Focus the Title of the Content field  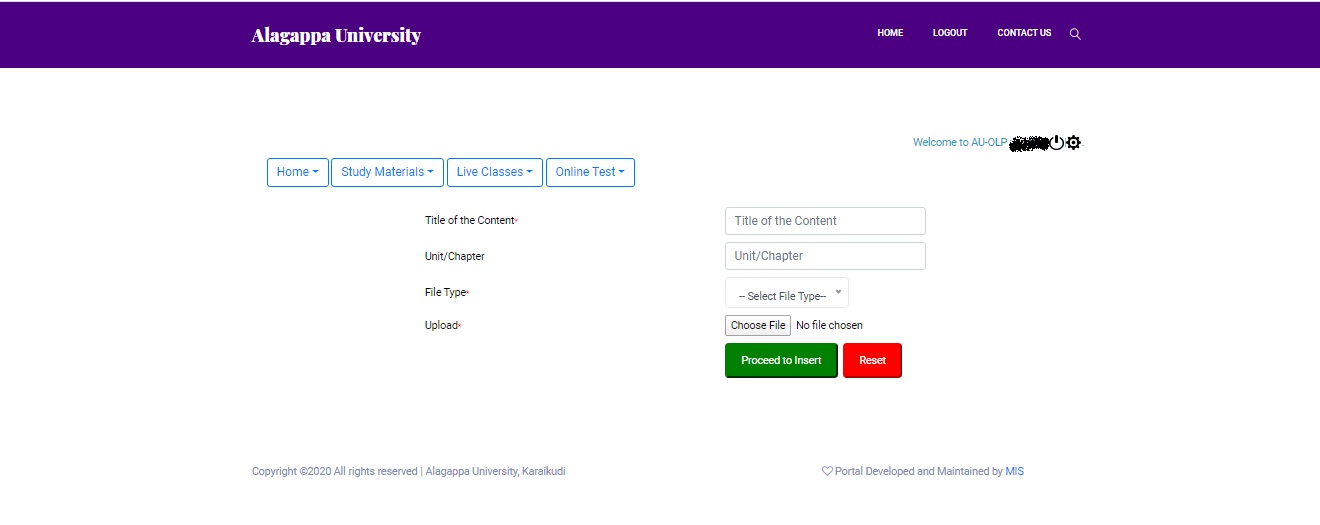click(x=825, y=221)
